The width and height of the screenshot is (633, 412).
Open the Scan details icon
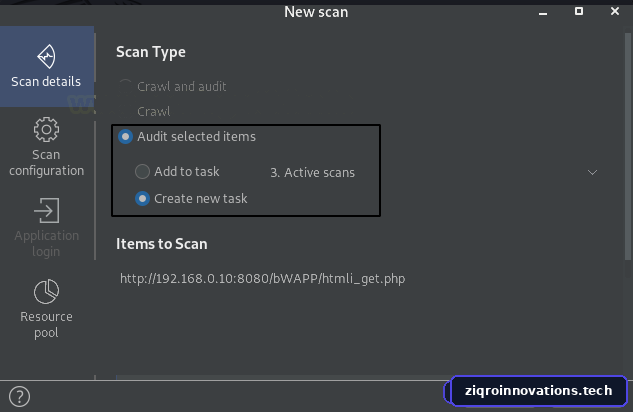(x=46, y=56)
